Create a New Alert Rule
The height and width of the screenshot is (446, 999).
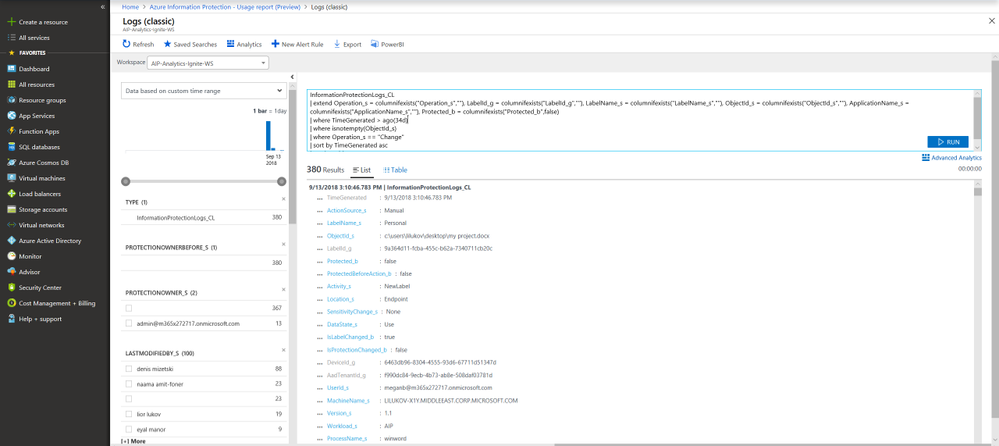(x=298, y=45)
